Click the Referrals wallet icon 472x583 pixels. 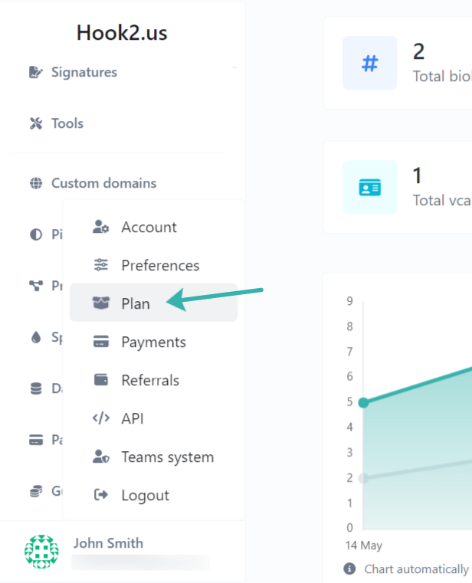101,380
